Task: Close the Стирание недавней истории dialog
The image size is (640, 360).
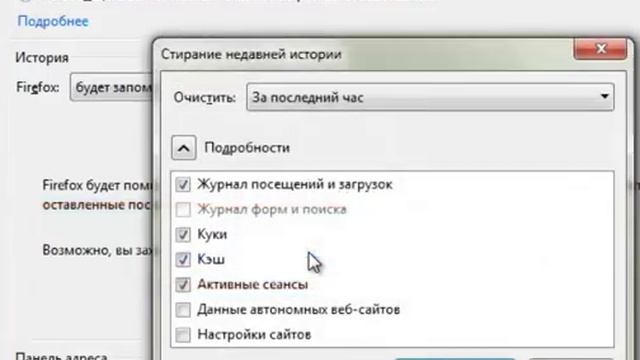Action: click(x=600, y=49)
